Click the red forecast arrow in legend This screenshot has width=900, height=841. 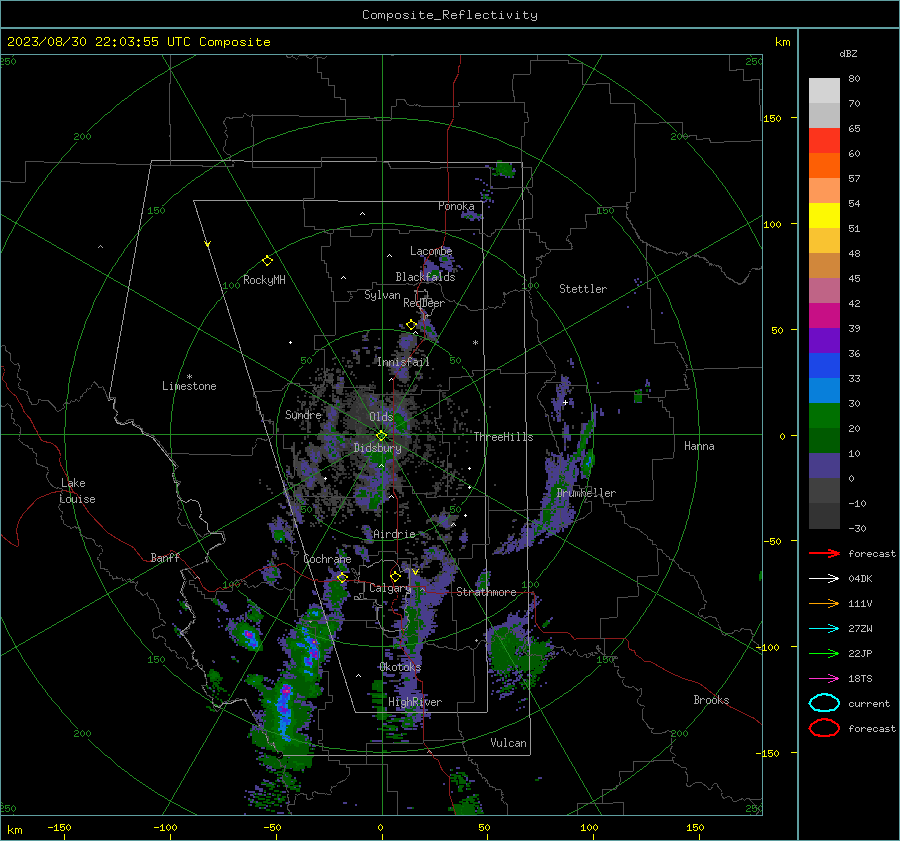(824, 553)
